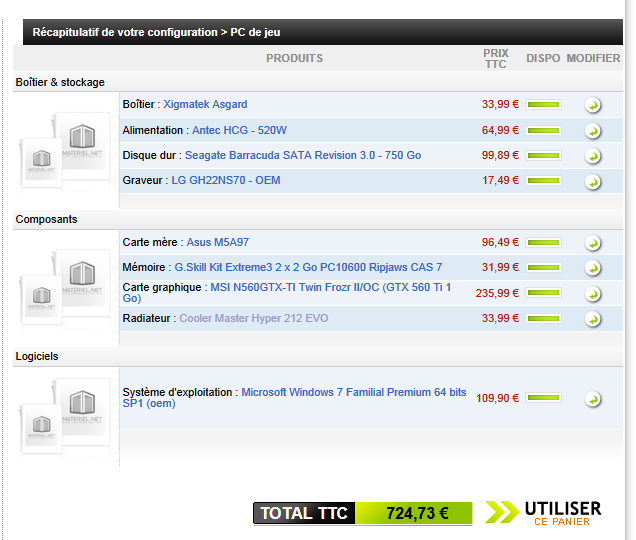The image size is (636, 540).
Task: Open the Xigmatek Asgard product link
Action: click(x=205, y=104)
